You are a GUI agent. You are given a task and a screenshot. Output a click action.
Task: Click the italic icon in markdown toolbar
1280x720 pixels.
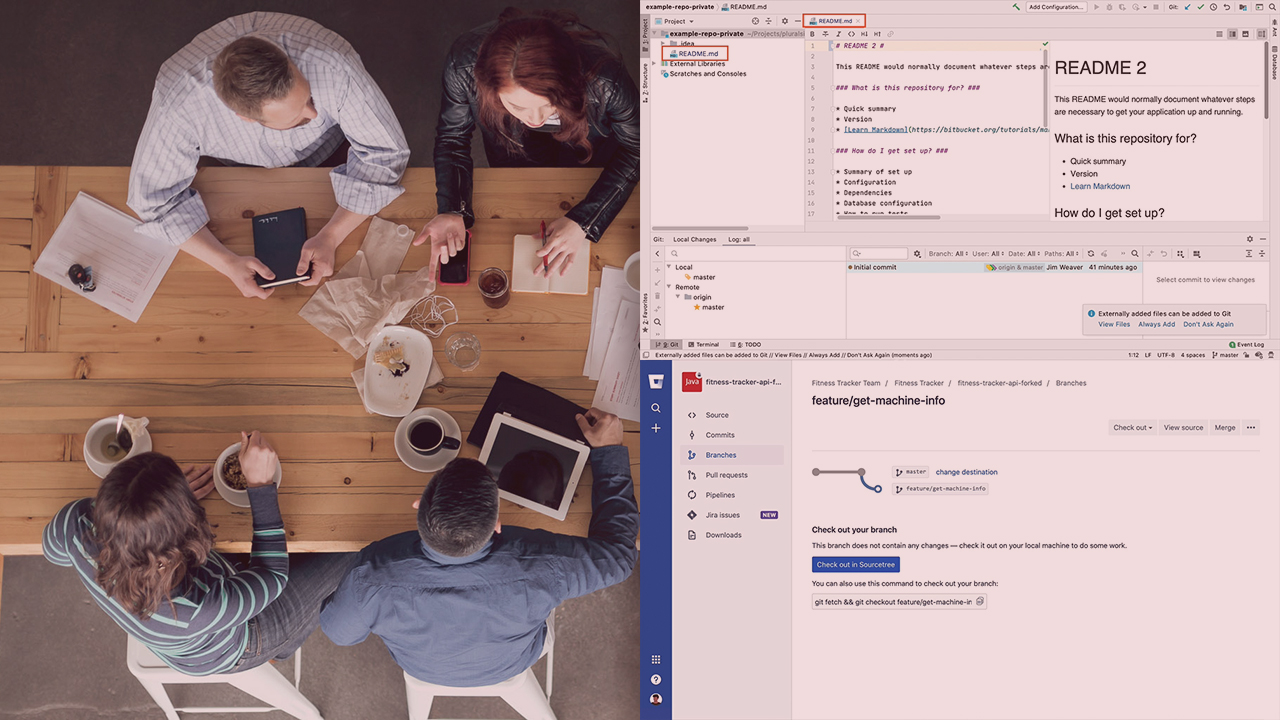coord(838,34)
